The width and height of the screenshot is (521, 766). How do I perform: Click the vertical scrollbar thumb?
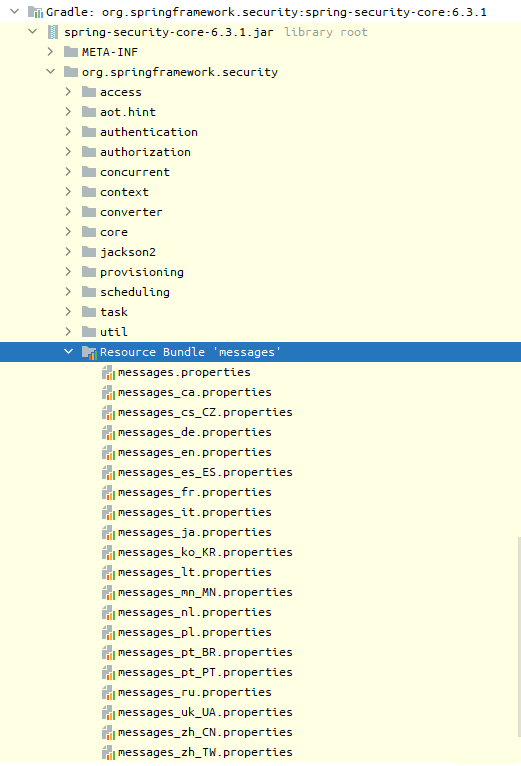[x=519, y=637]
